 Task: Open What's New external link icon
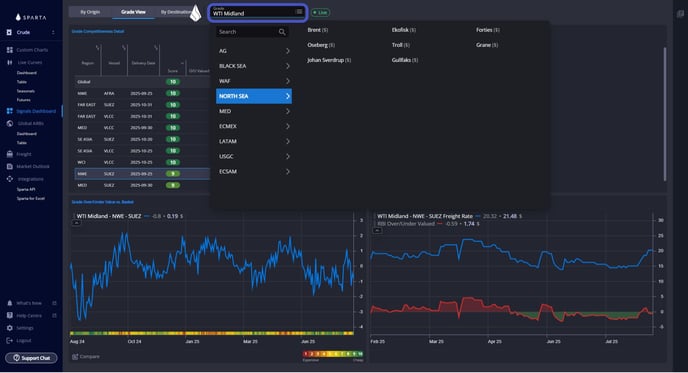pyautogui.click(x=54, y=303)
